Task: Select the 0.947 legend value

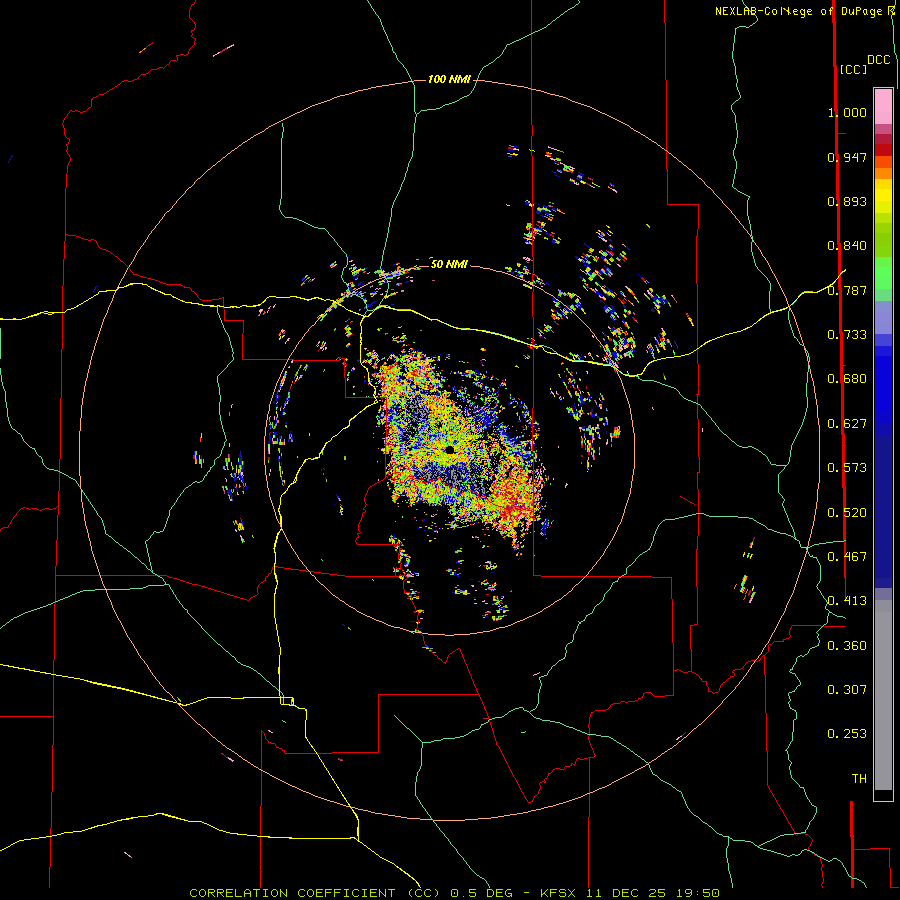Action: click(847, 157)
